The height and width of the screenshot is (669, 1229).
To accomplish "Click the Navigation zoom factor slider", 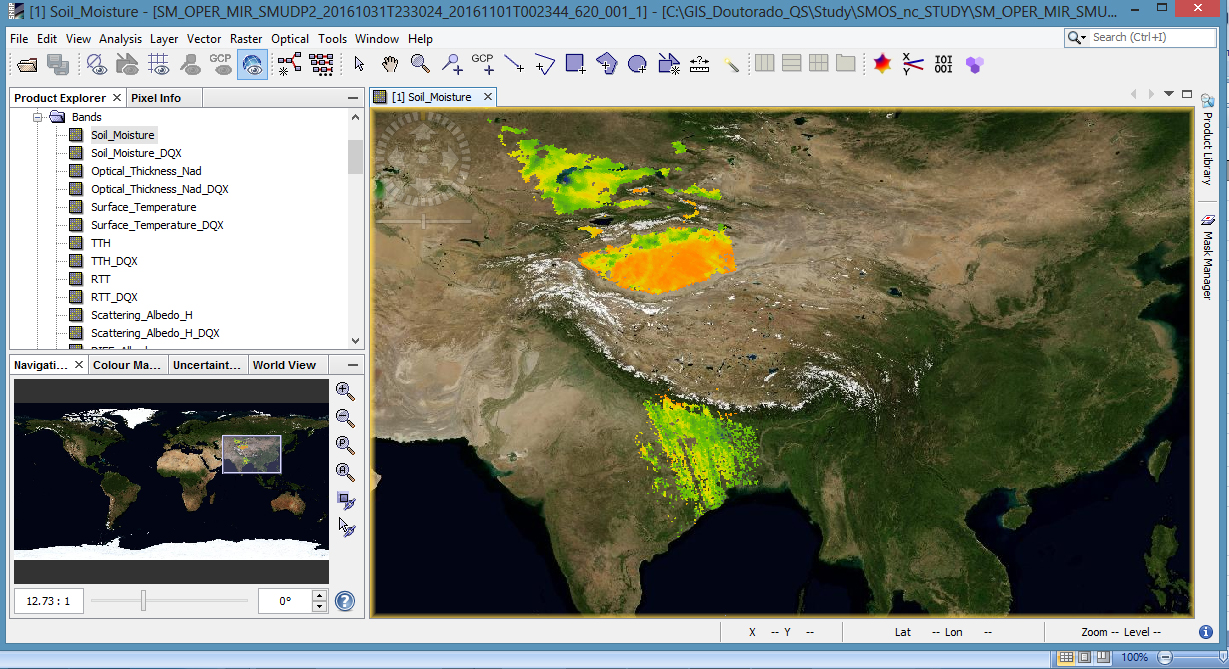I will 144,600.
